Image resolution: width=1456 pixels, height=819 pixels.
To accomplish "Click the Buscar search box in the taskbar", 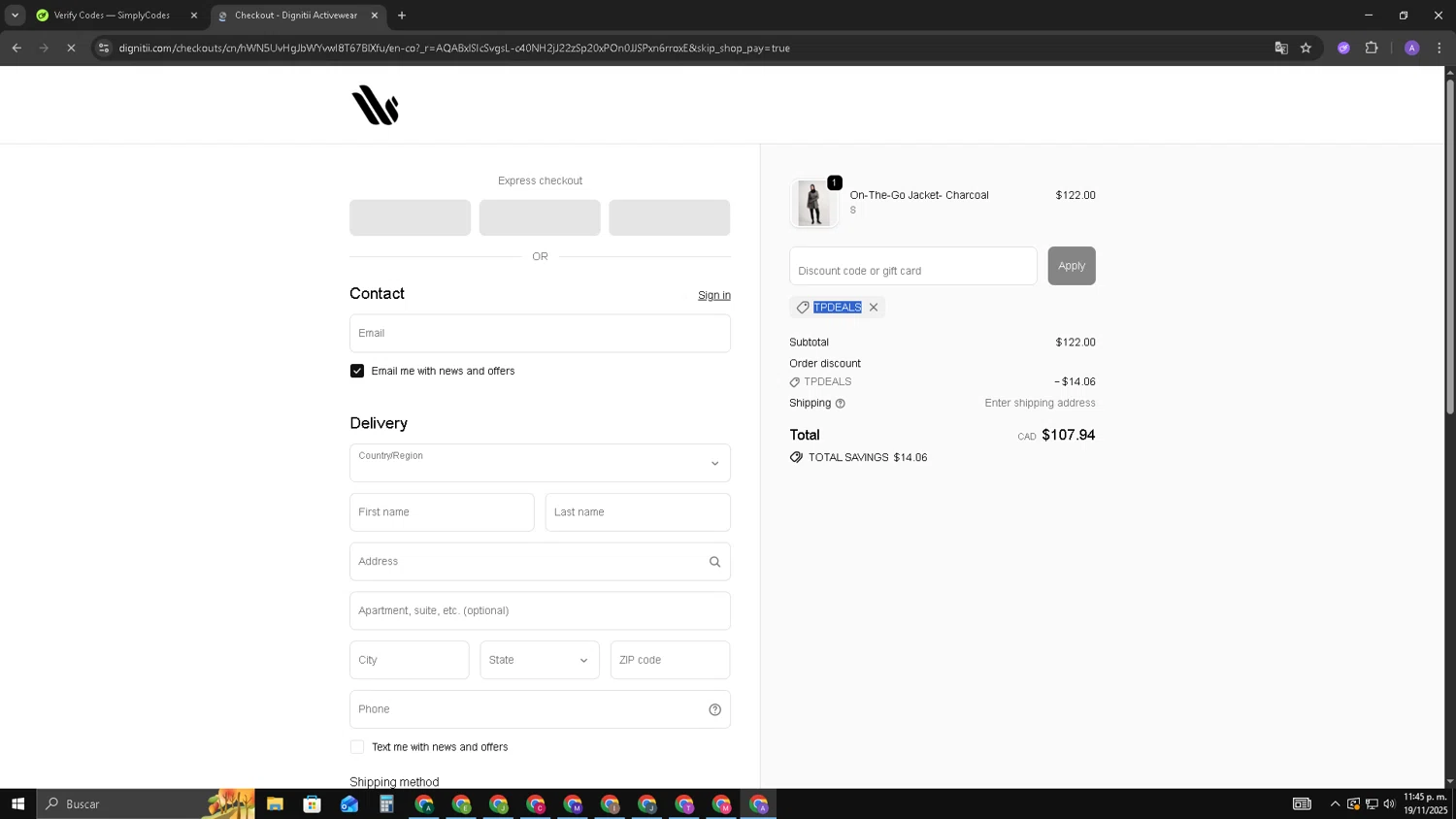I will coord(146,803).
